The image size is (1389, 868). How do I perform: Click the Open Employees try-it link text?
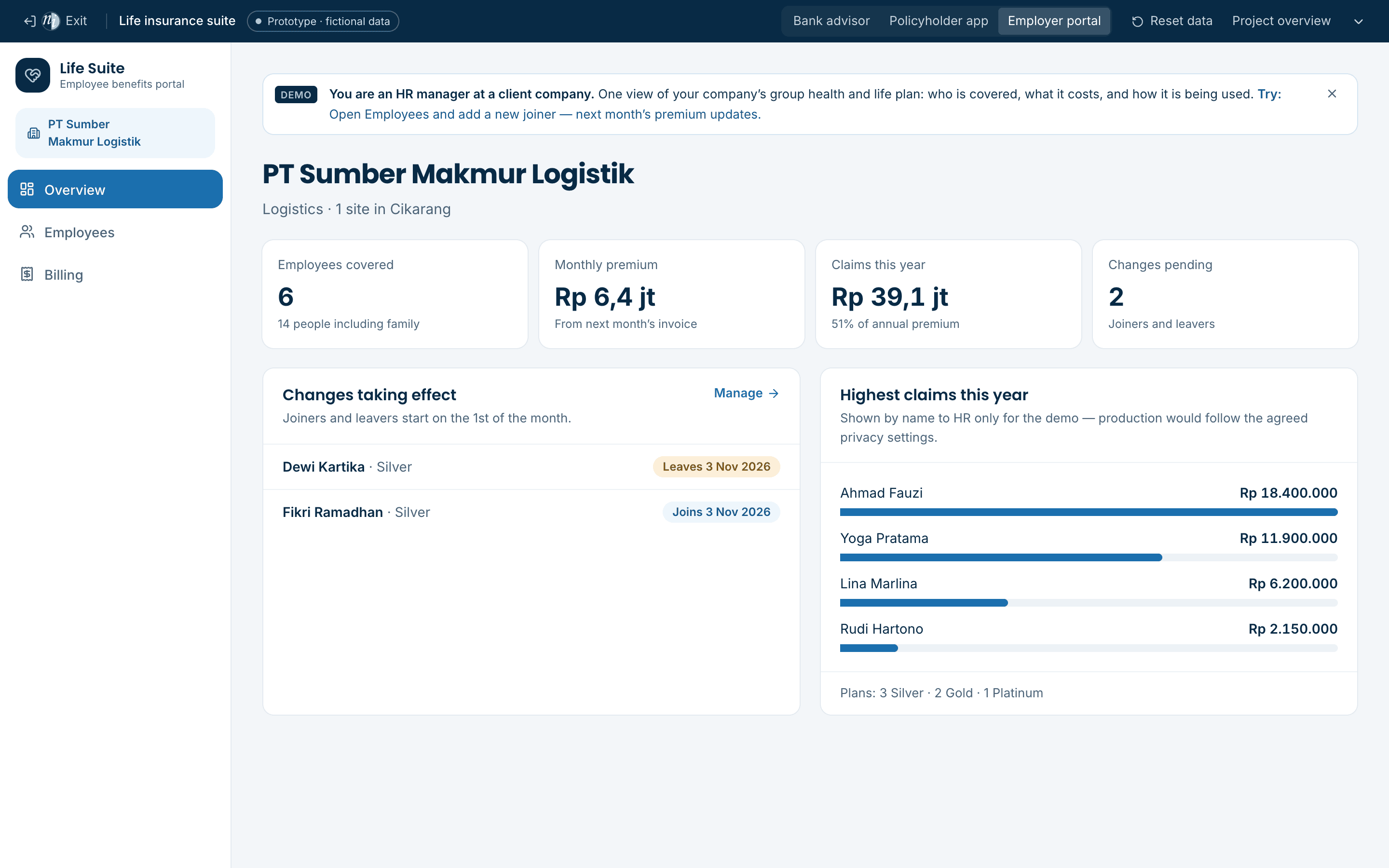pyautogui.click(x=545, y=114)
